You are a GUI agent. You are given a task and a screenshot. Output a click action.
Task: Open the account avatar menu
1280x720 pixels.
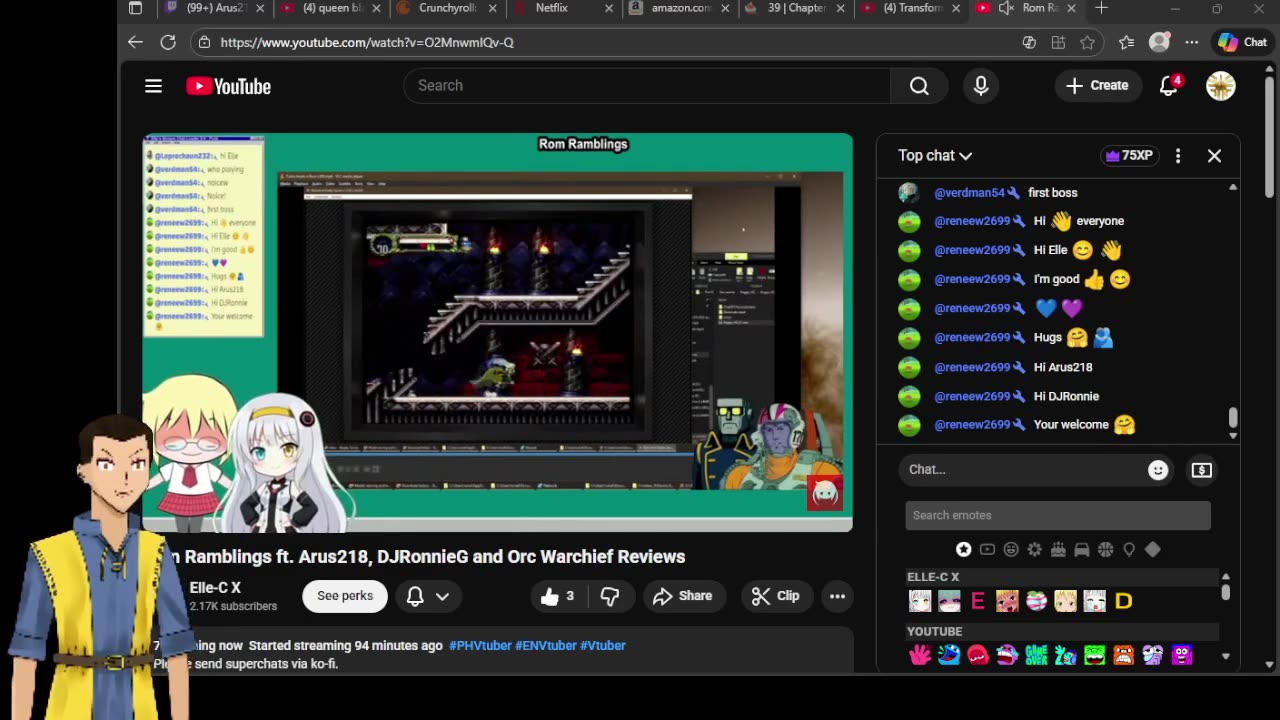coord(1220,86)
